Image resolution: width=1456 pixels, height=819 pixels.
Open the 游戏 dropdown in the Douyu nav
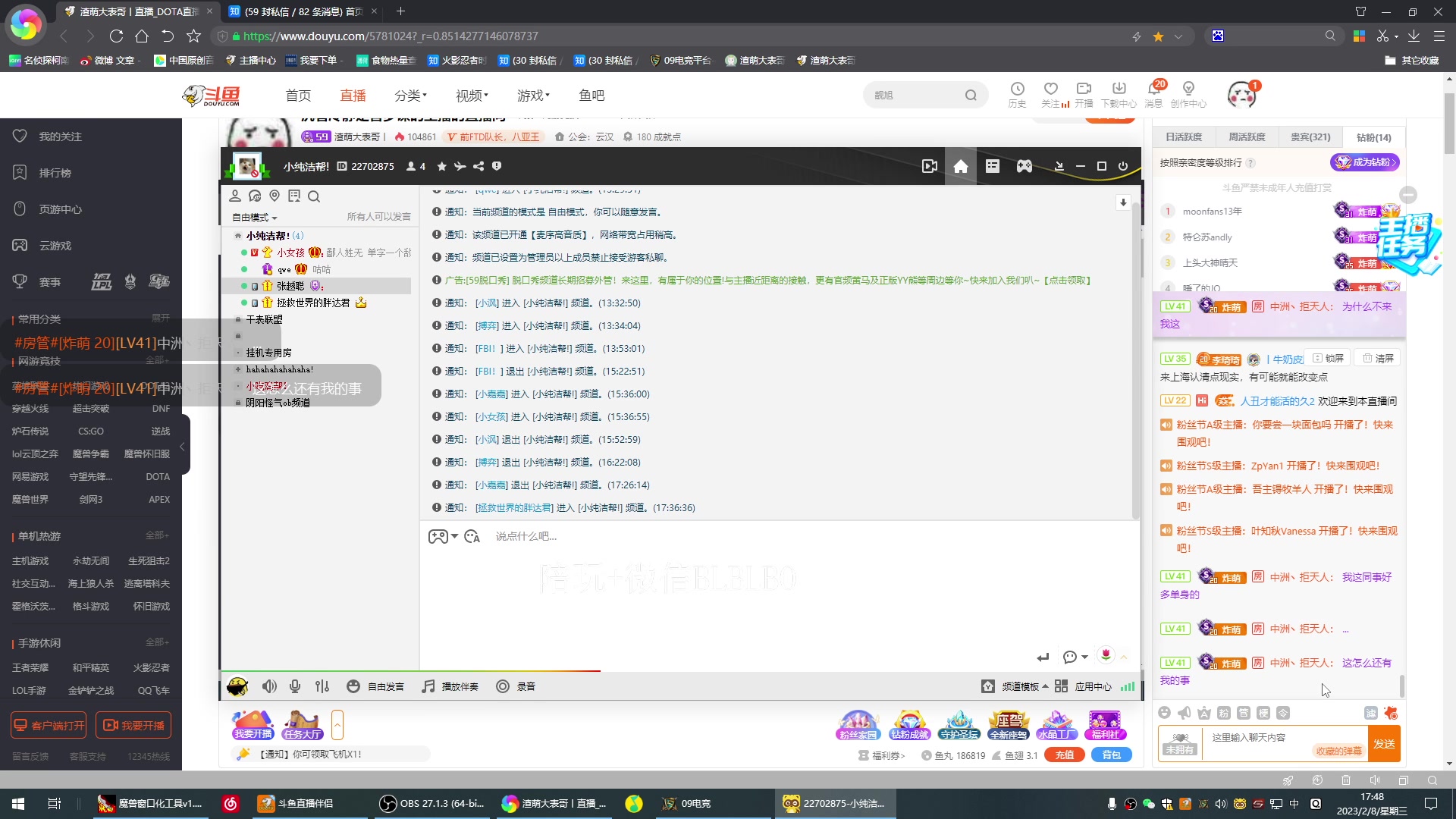coord(533,96)
